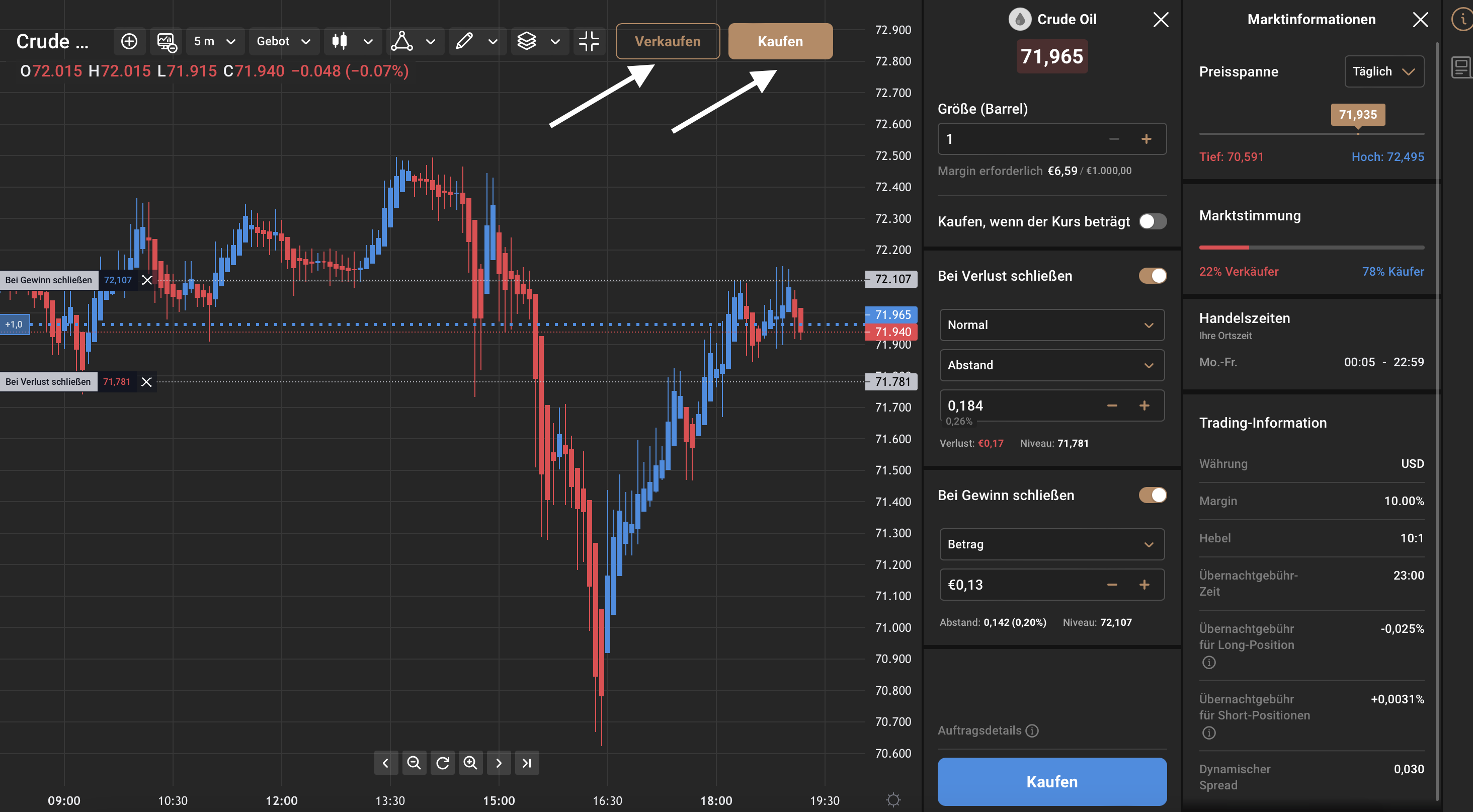Click the add-to-watchlist plus circle icon

(129, 41)
